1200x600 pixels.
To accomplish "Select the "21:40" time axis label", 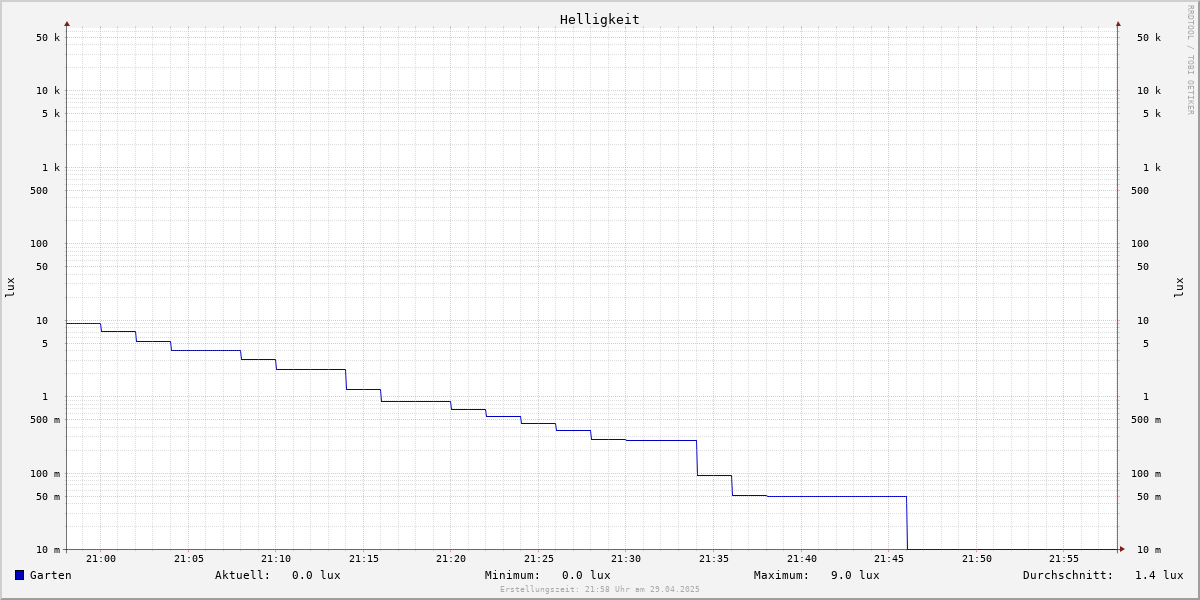I will click(x=802, y=559).
